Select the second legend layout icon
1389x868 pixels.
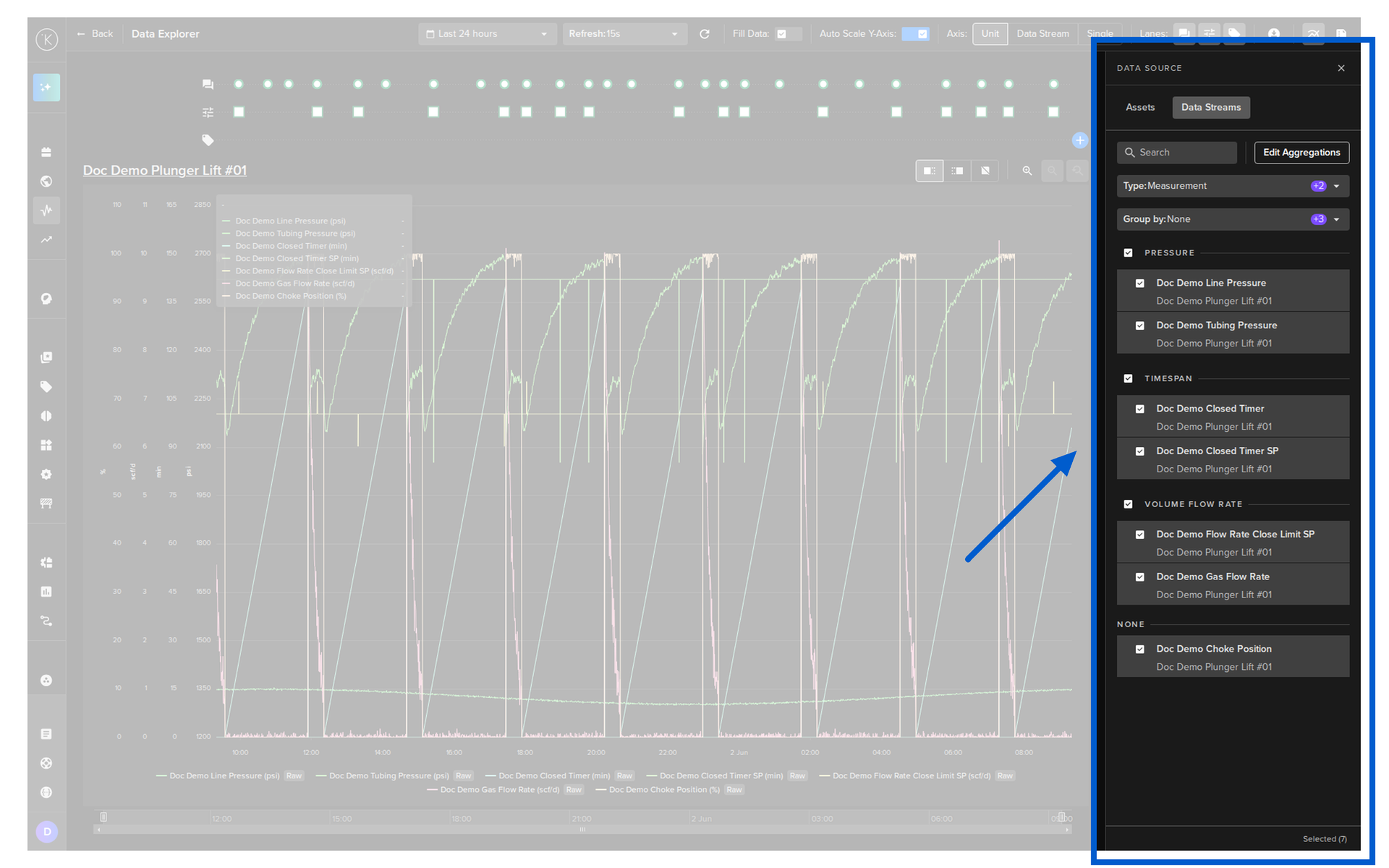coord(957,171)
